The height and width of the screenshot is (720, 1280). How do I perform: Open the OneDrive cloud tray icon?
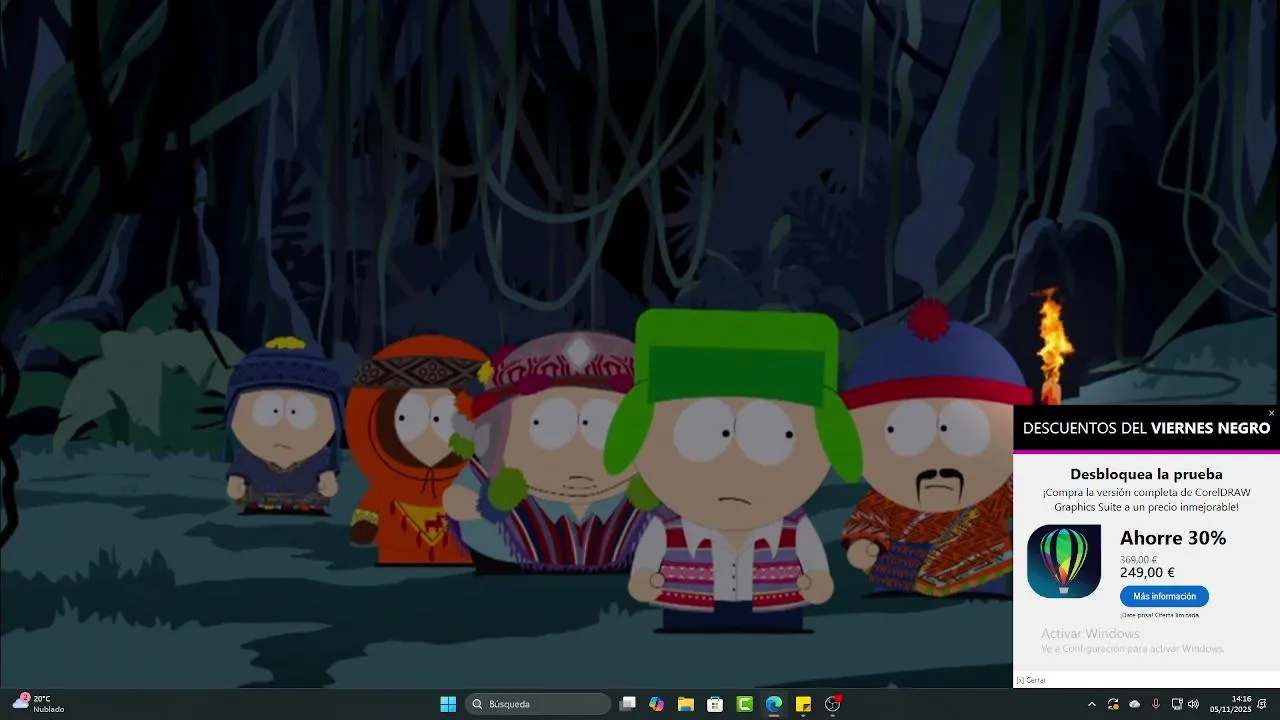1134,704
